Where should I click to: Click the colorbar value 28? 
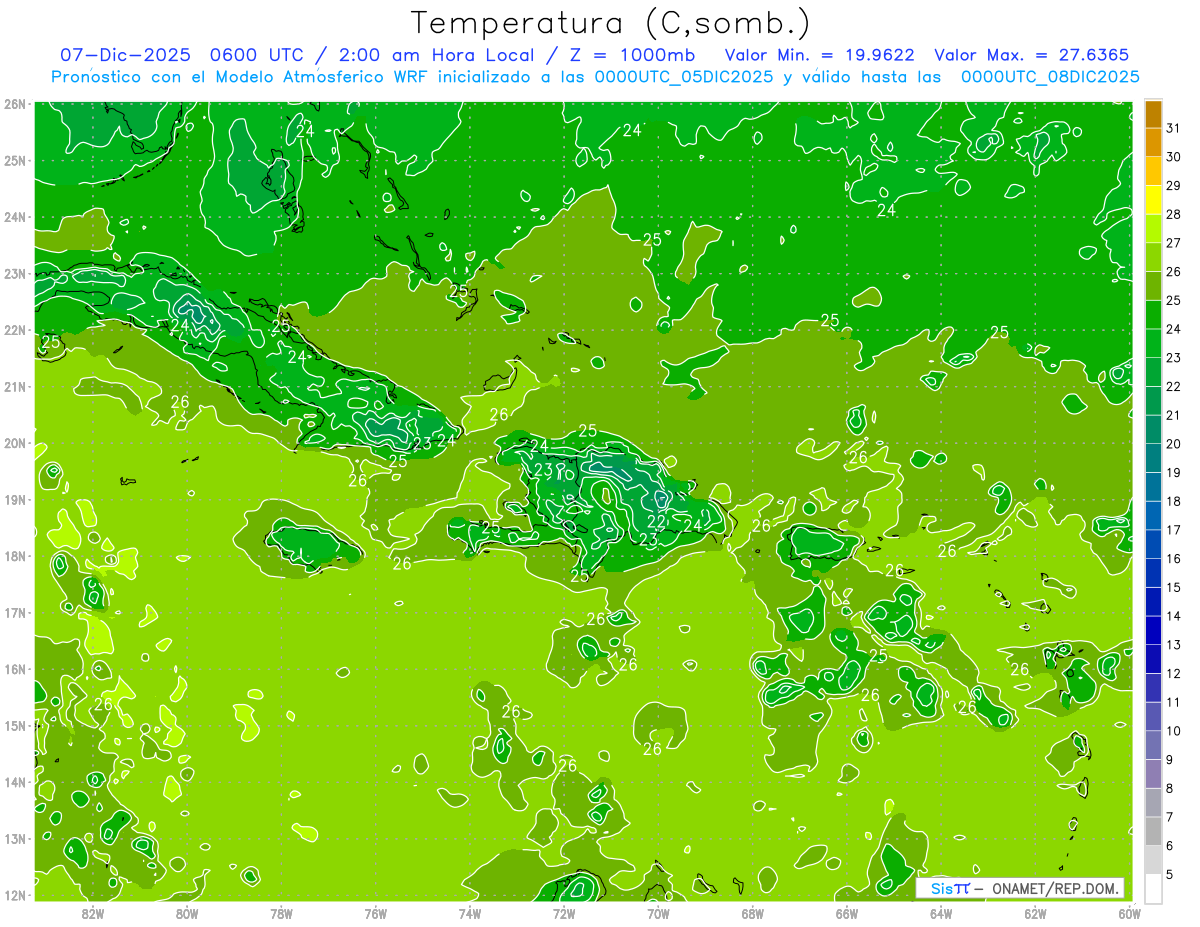coord(1174,214)
